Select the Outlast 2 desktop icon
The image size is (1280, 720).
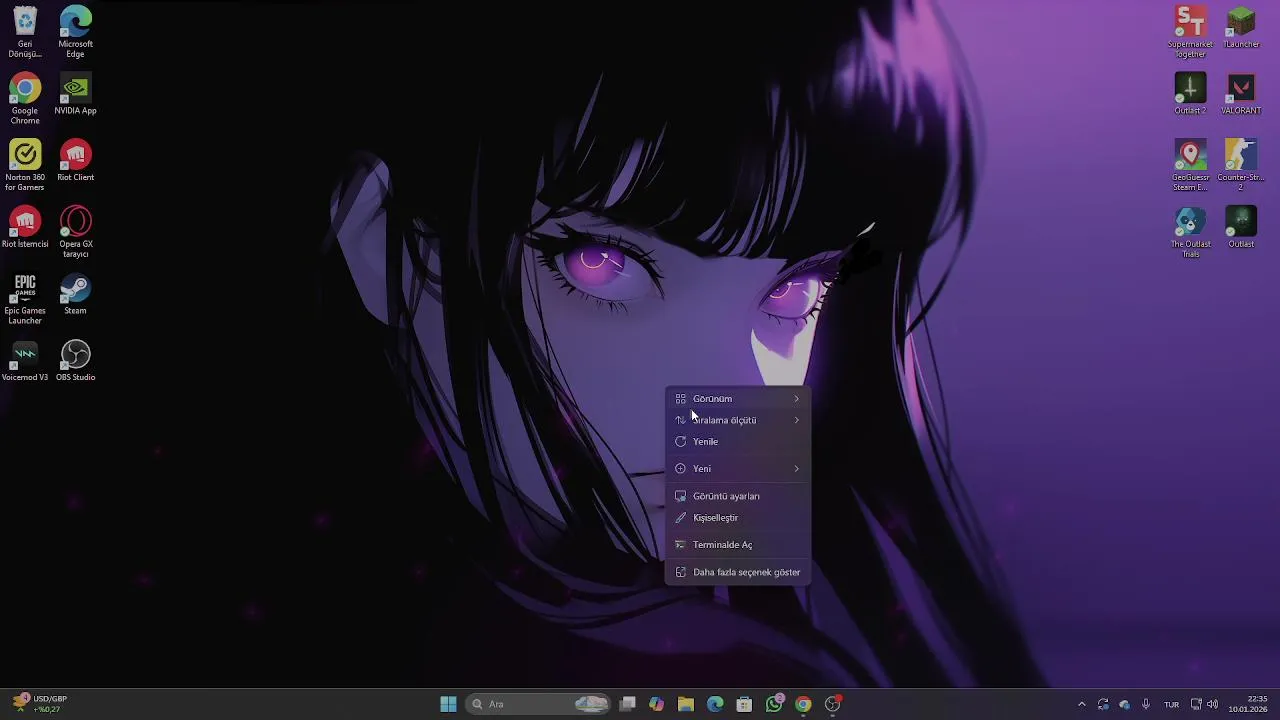pyautogui.click(x=1190, y=94)
